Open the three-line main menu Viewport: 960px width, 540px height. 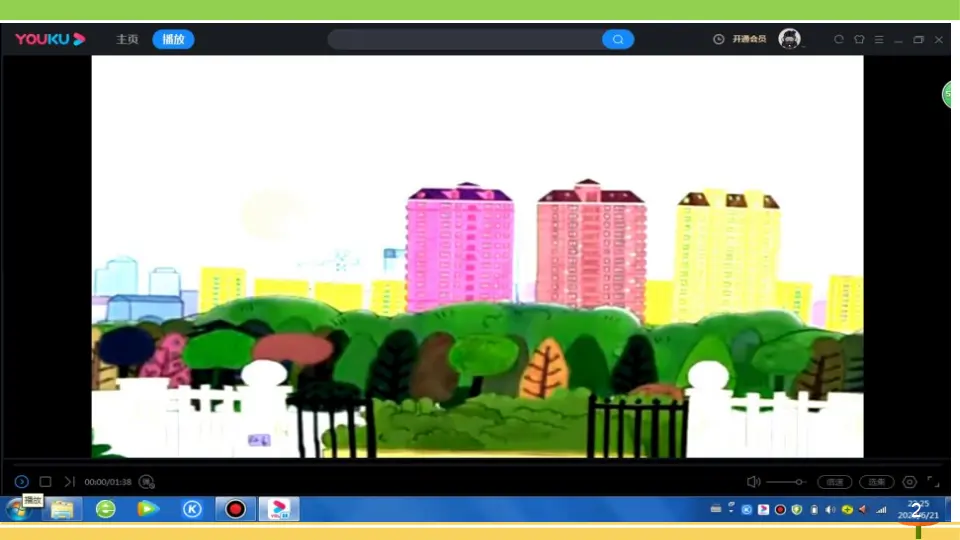click(x=879, y=39)
